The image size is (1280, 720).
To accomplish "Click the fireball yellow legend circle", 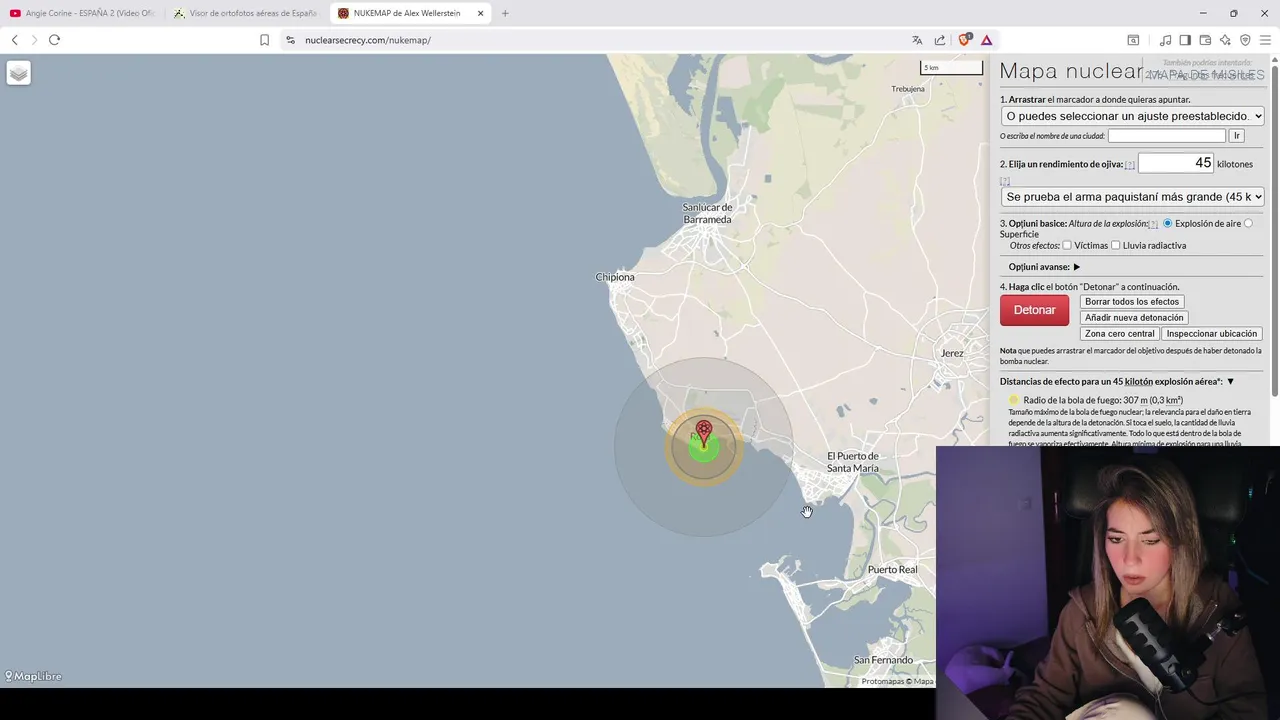I will click(1013, 400).
